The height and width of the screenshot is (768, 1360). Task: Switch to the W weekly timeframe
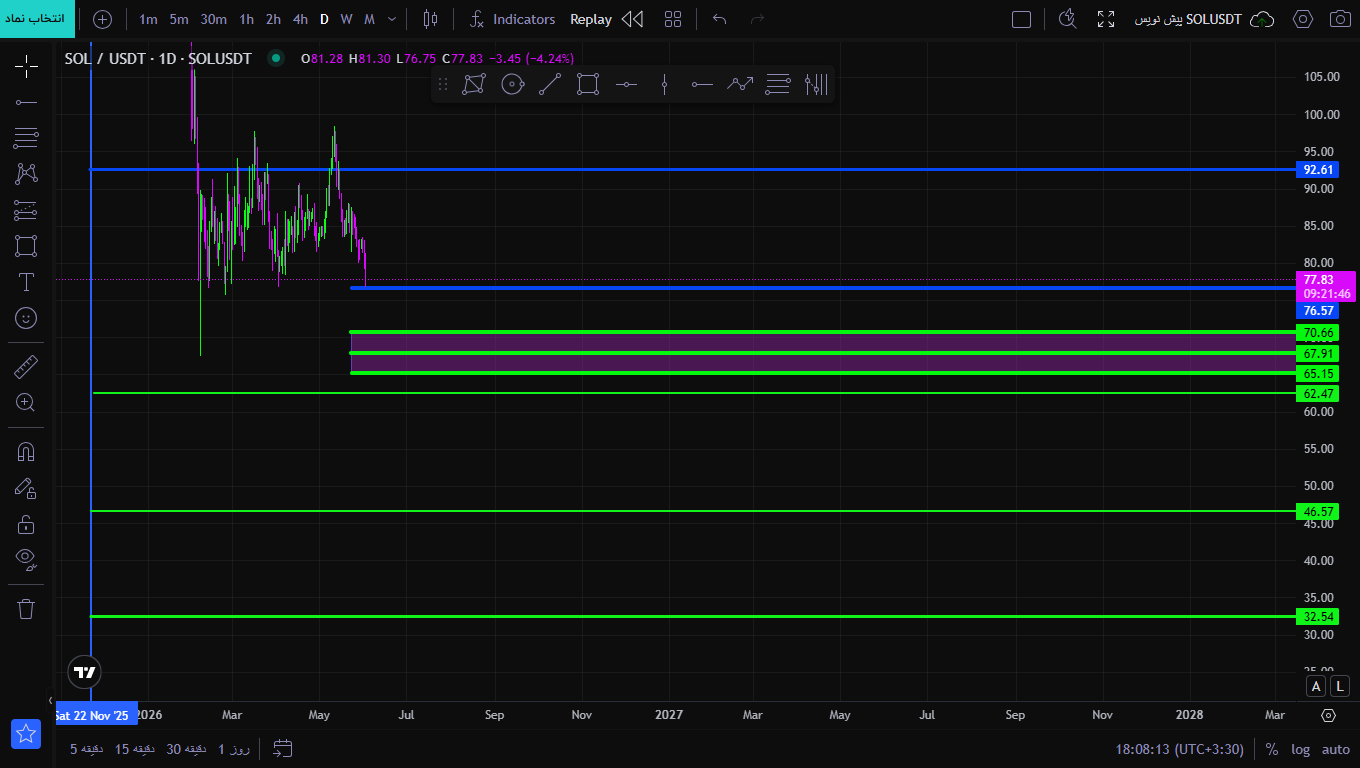point(346,19)
